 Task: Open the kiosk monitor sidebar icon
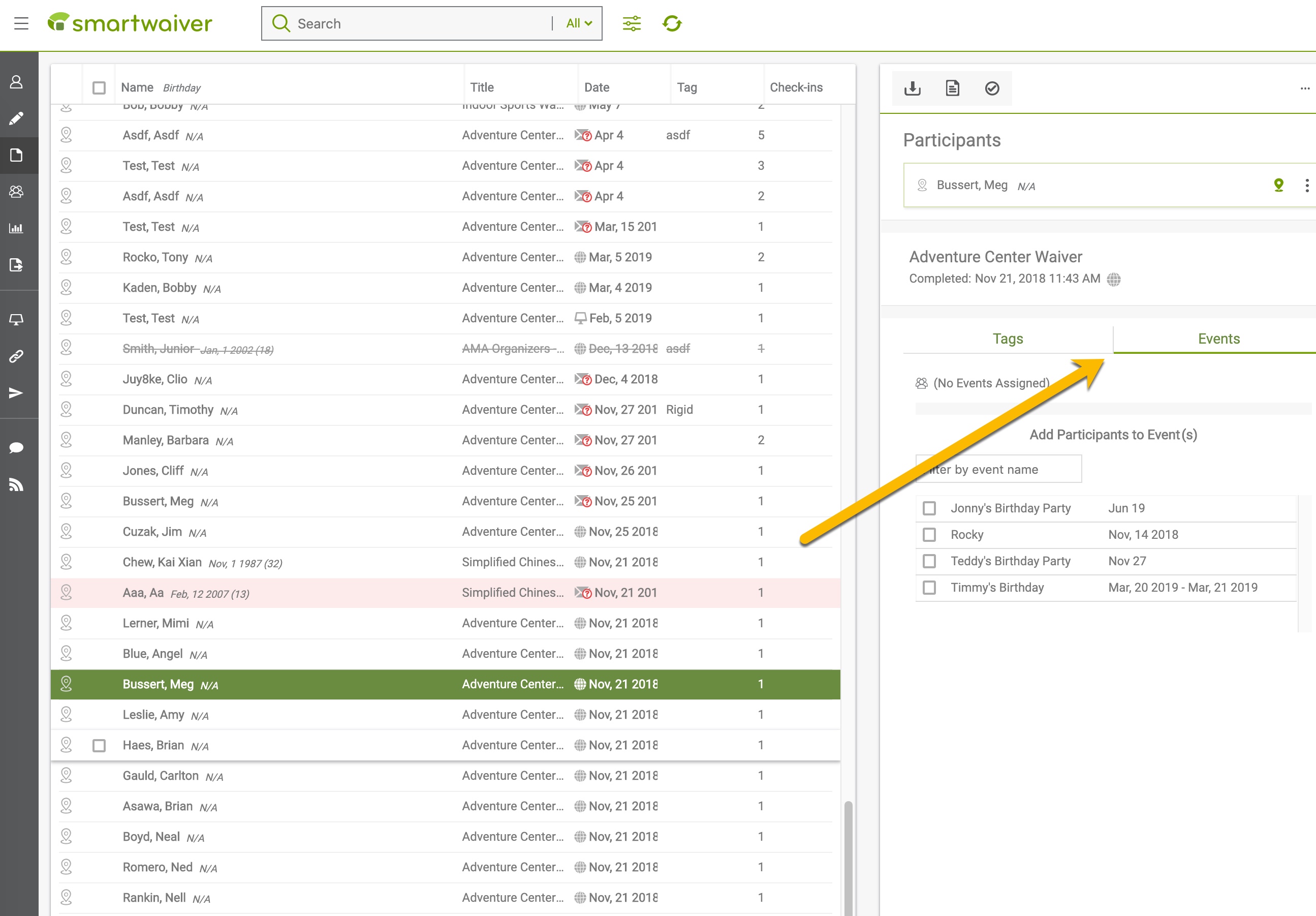point(17,319)
